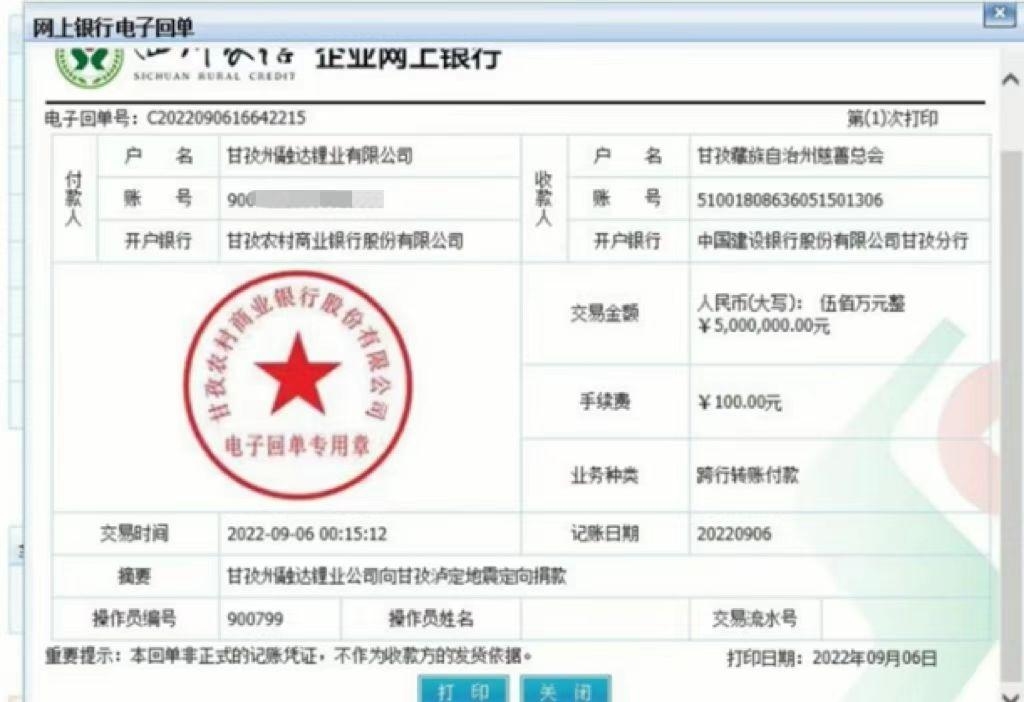This screenshot has height=702, width=1024.
Task: Click the Sichuan Rural Credit logo
Action: [89, 66]
